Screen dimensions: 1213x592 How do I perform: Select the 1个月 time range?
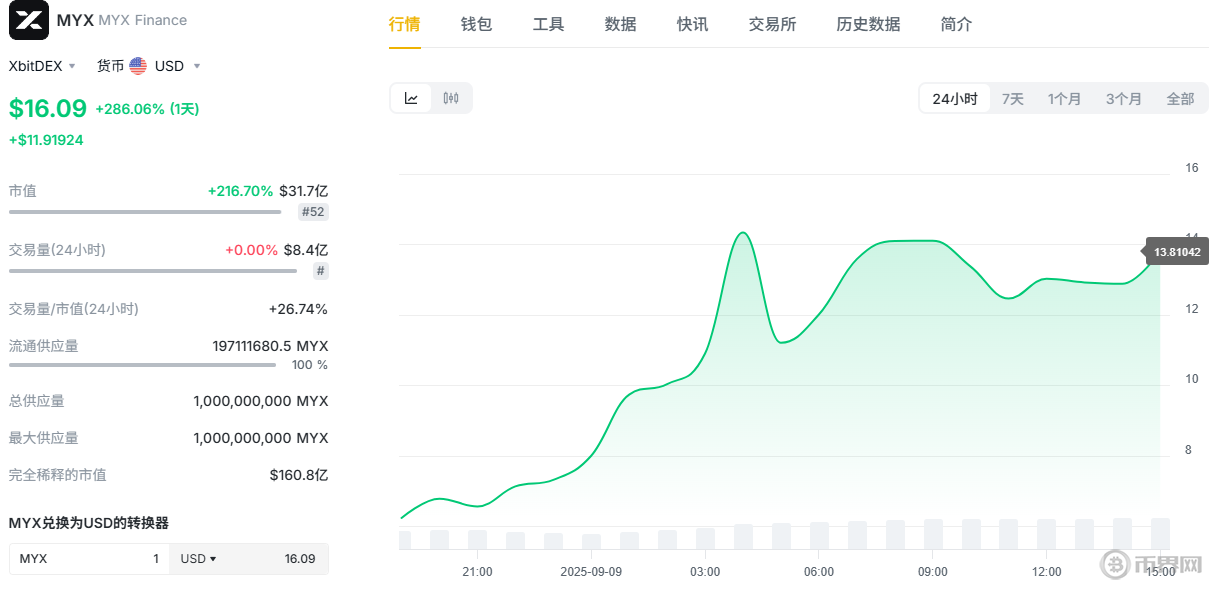point(1064,99)
